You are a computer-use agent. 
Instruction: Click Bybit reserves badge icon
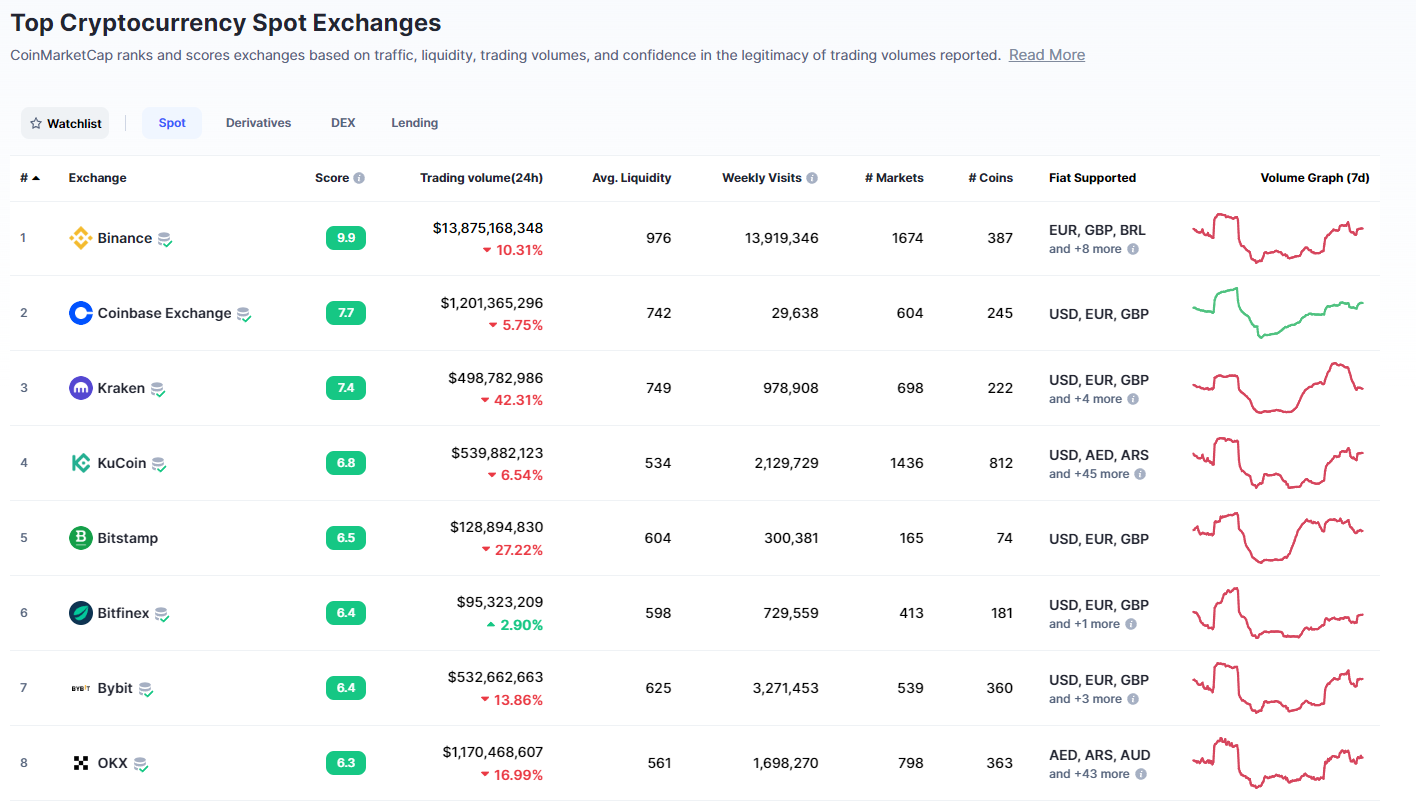146,689
